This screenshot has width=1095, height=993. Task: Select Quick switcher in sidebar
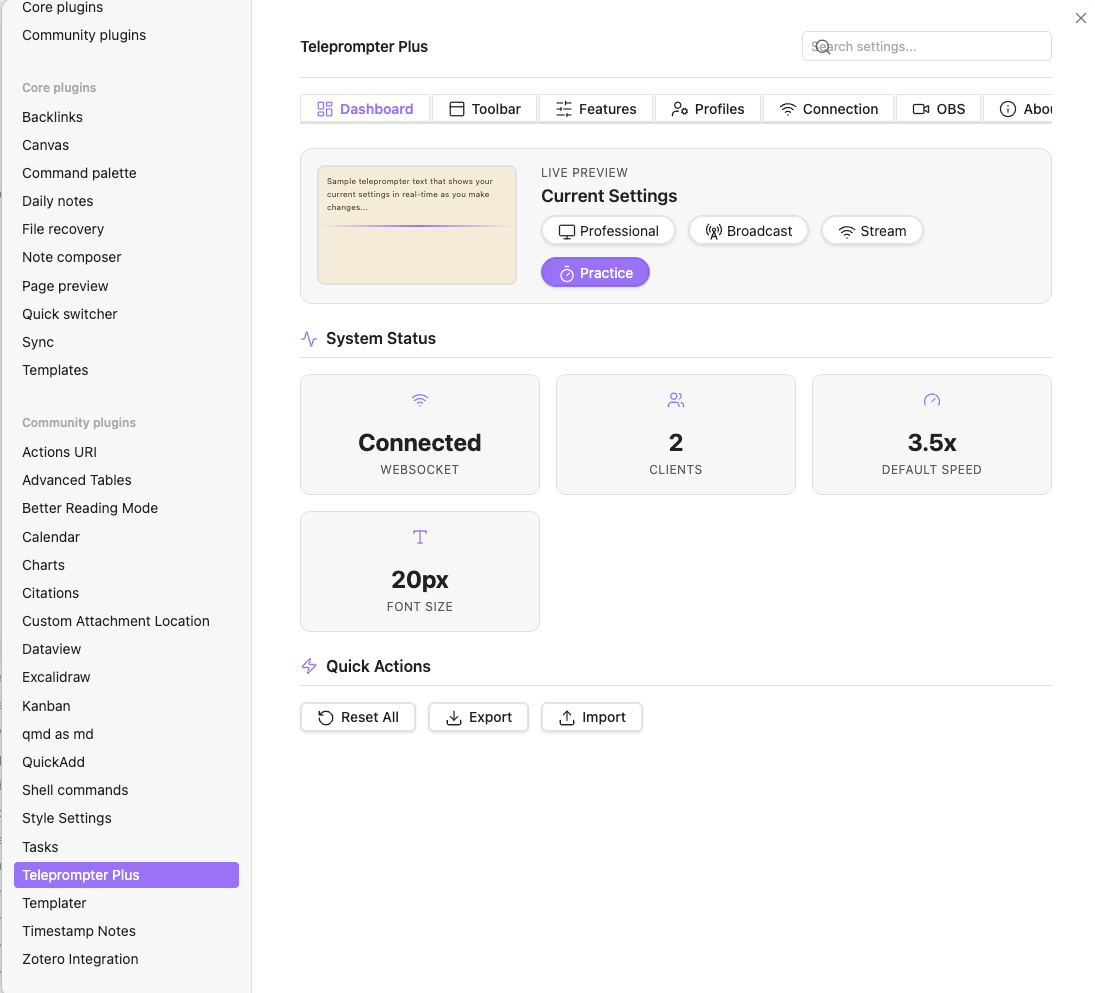pyautogui.click(x=69, y=314)
